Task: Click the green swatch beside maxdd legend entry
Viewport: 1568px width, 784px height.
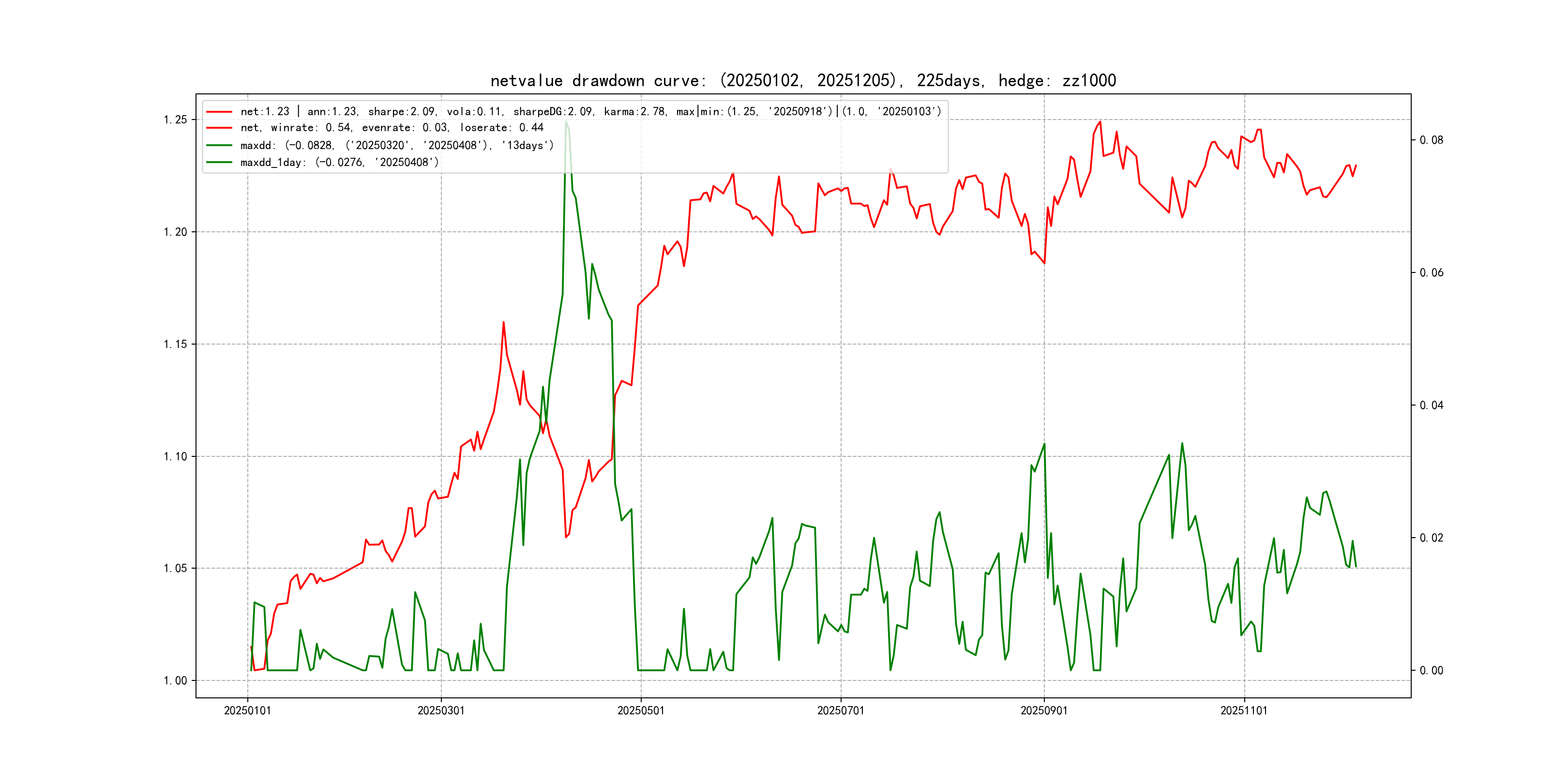Action: (219, 146)
